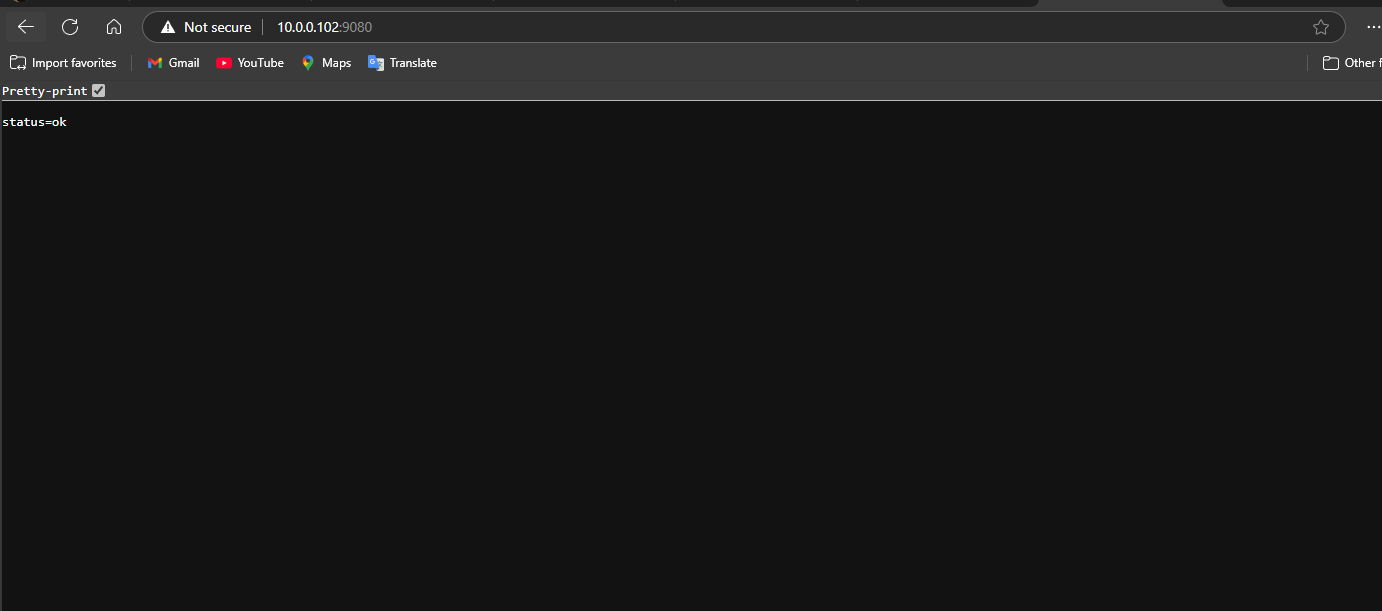The image size is (1382, 611).
Task: Click the blank dark page body area
Action: pos(690,380)
